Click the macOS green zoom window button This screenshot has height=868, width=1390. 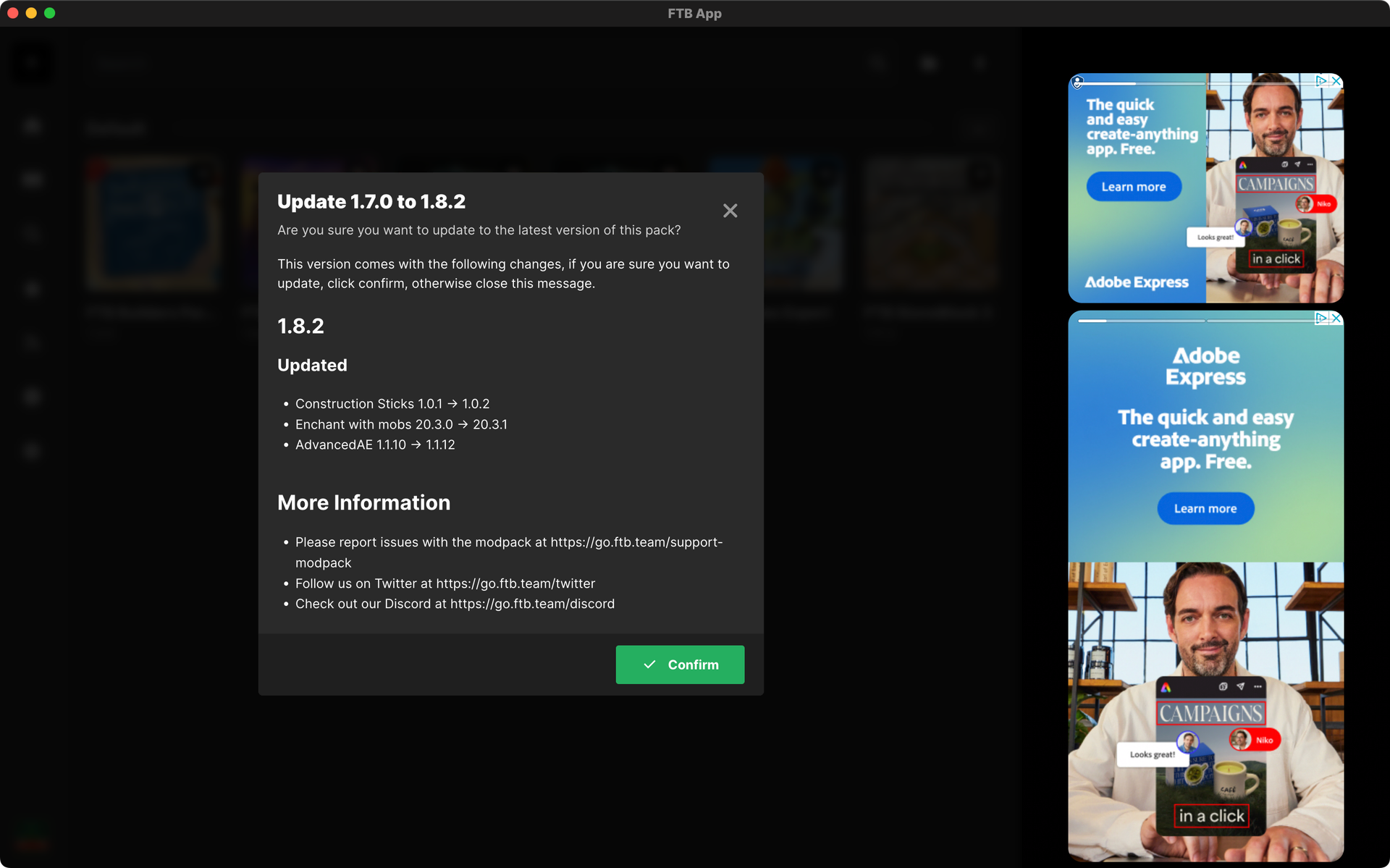click(x=49, y=13)
